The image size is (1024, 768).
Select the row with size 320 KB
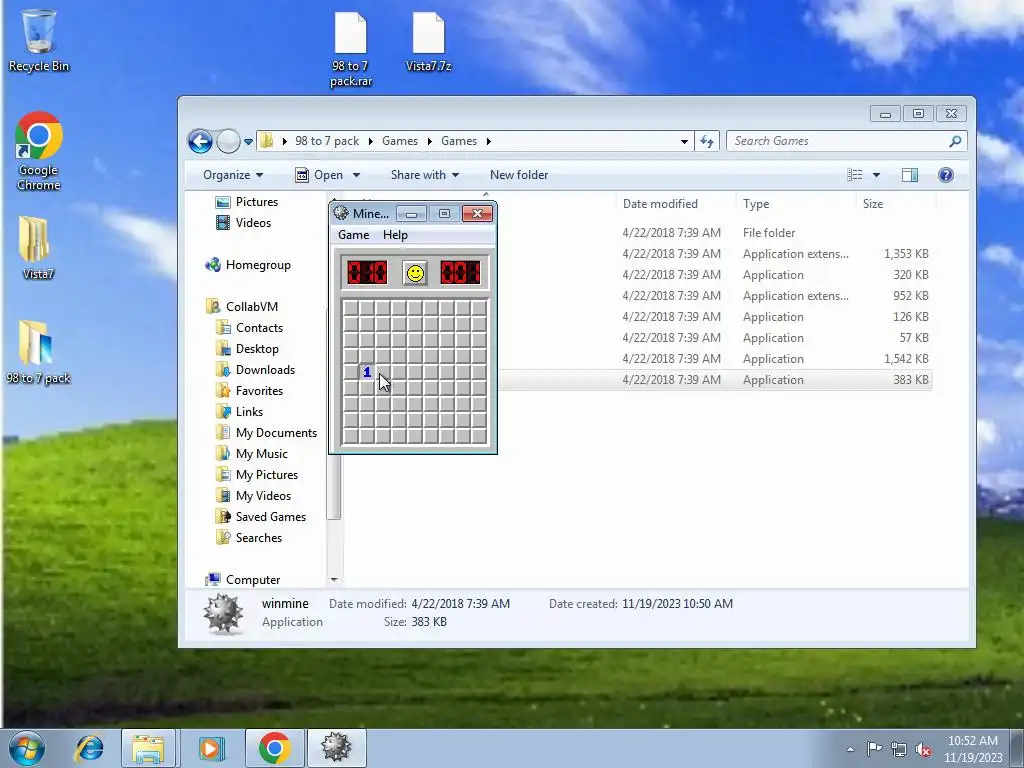click(x=637, y=275)
